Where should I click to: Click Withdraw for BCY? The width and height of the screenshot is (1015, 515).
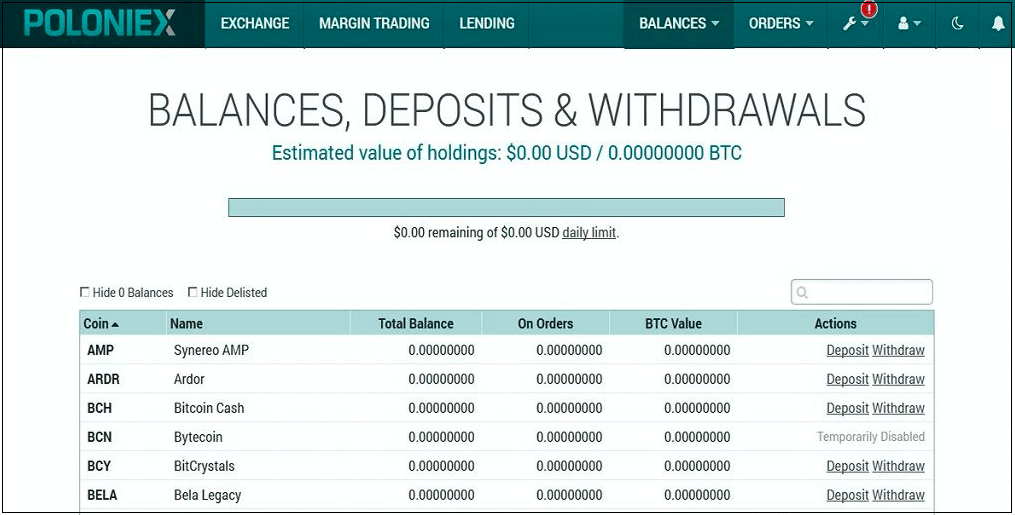898,466
